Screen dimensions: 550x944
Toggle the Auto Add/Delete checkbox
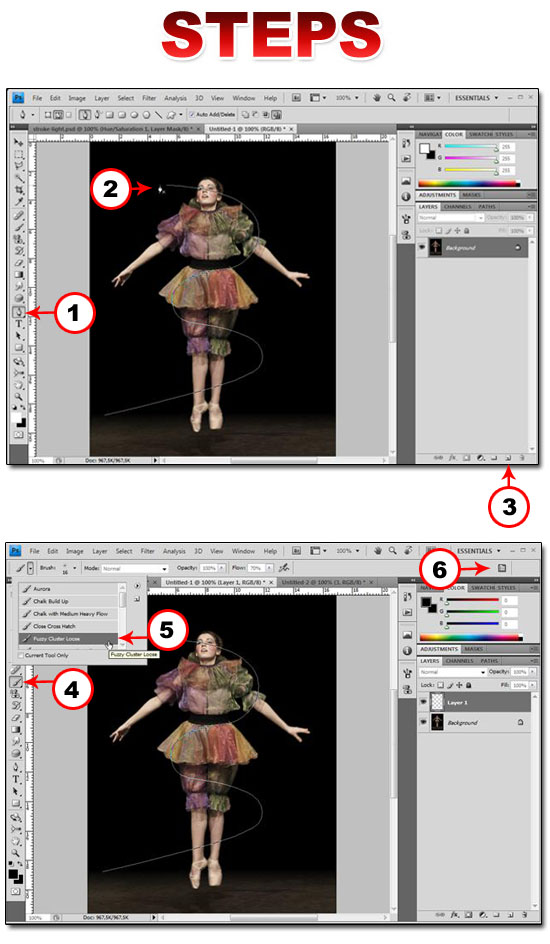(191, 114)
